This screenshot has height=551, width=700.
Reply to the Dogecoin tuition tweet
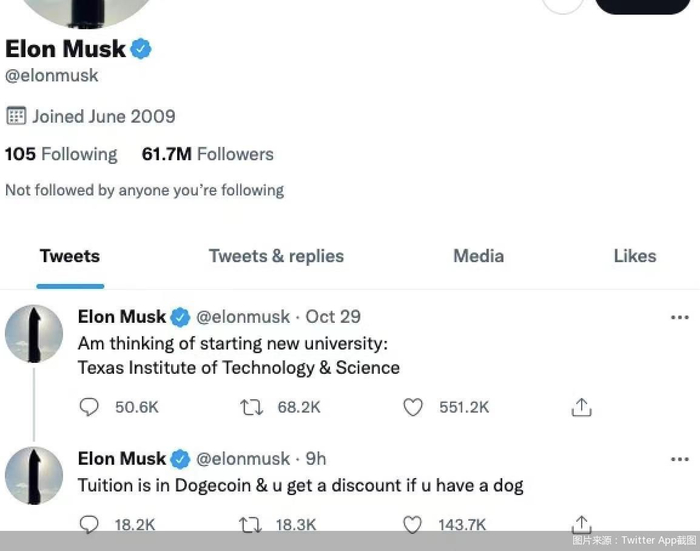89,524
